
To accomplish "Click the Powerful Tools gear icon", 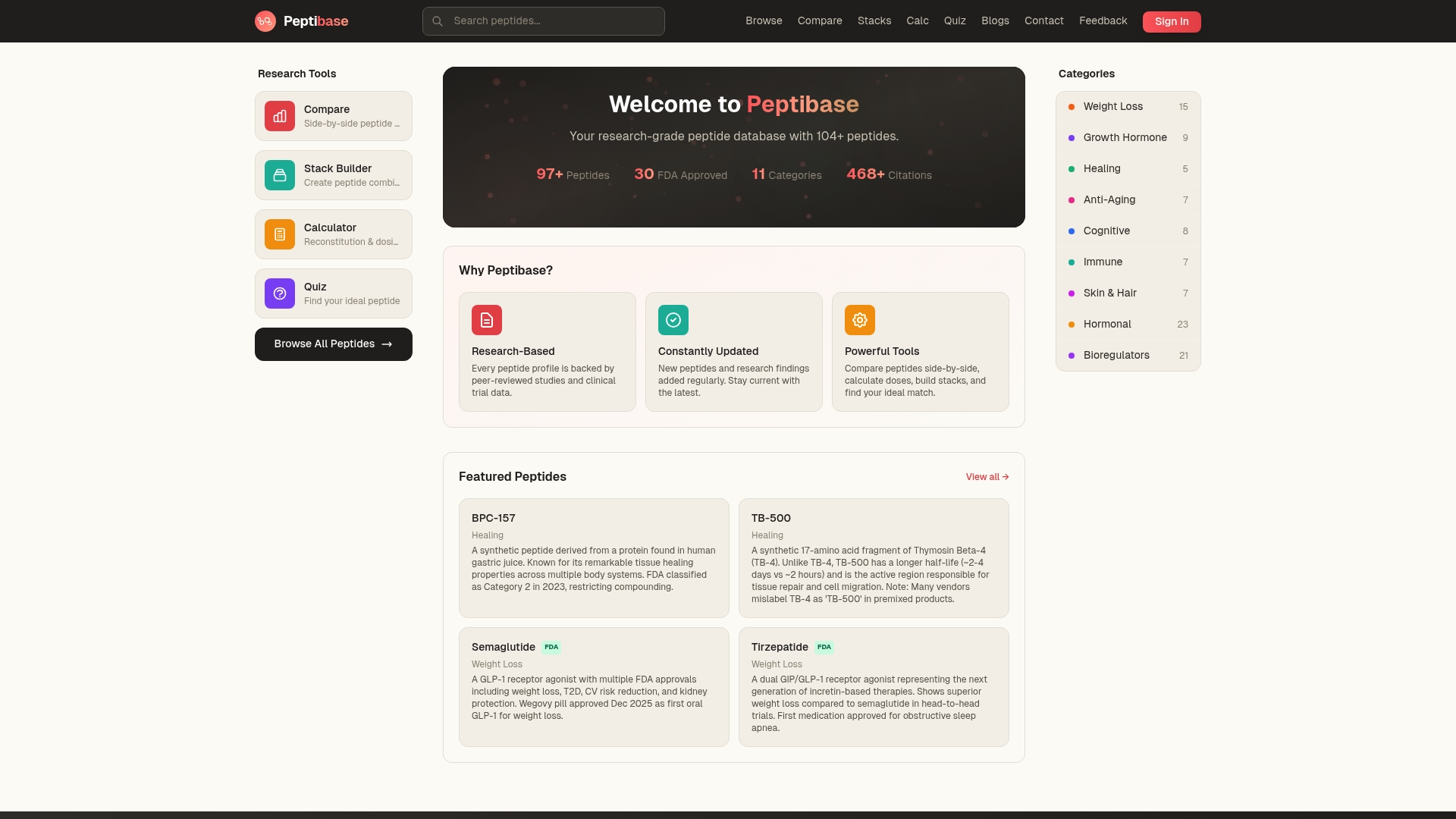I will tap(860, 320).
